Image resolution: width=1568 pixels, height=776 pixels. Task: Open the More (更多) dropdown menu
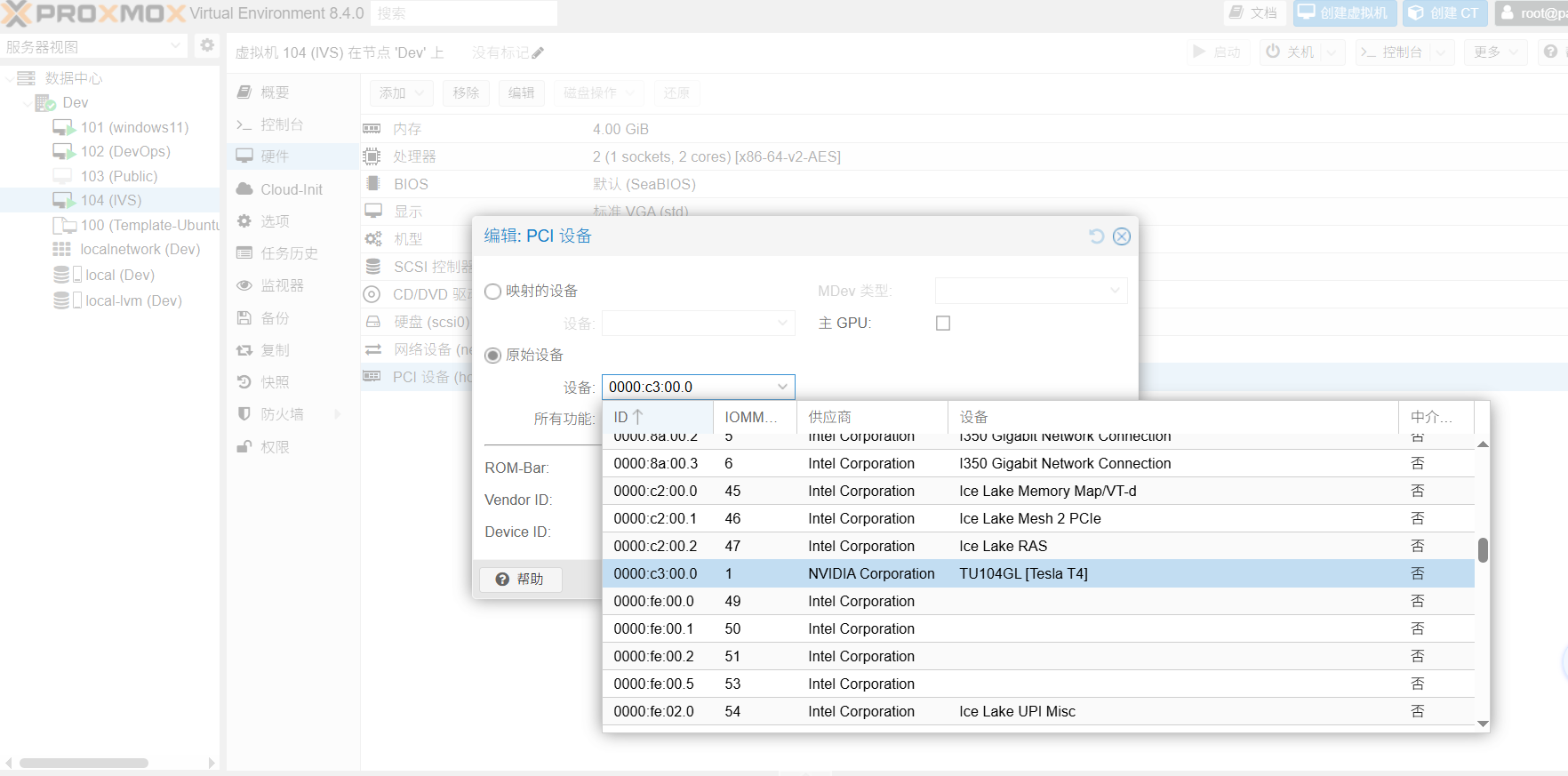(x=1496, y=52)
